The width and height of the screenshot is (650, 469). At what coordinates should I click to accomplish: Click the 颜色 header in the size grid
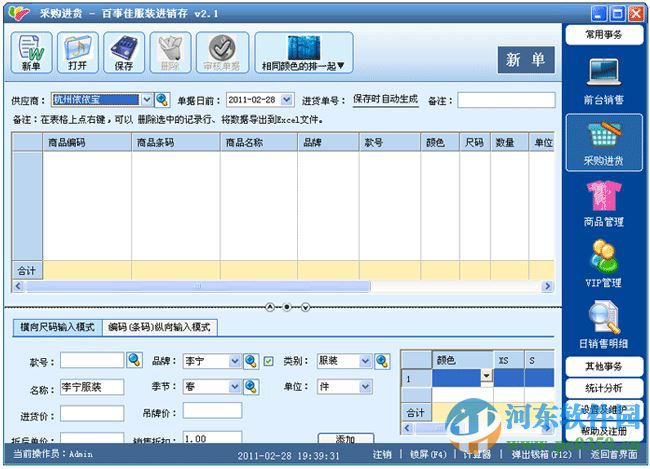(x=463, y=360)
